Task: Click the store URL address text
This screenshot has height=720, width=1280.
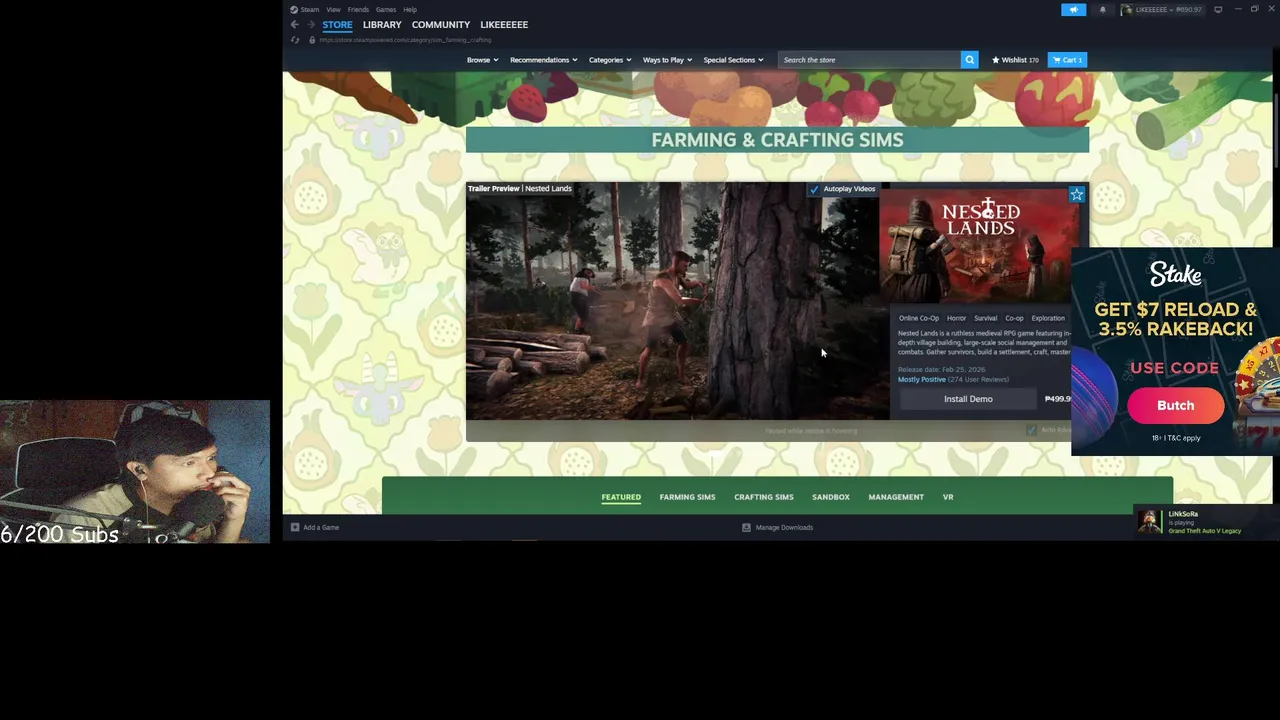Action: tap(405, 40)
